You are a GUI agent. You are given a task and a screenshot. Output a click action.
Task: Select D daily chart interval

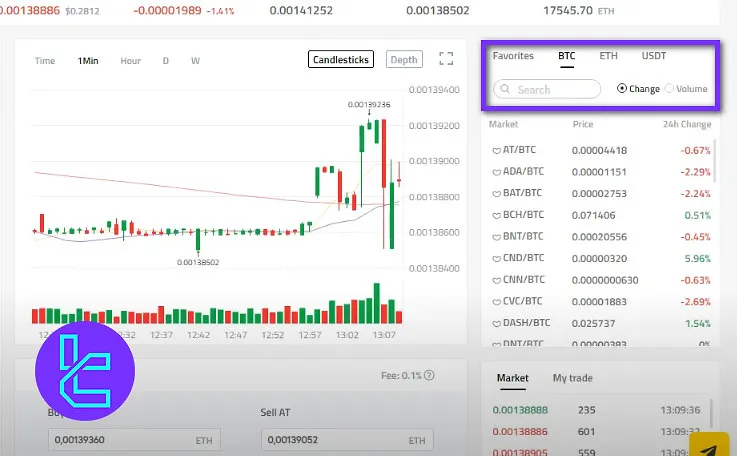click(165, 61)
